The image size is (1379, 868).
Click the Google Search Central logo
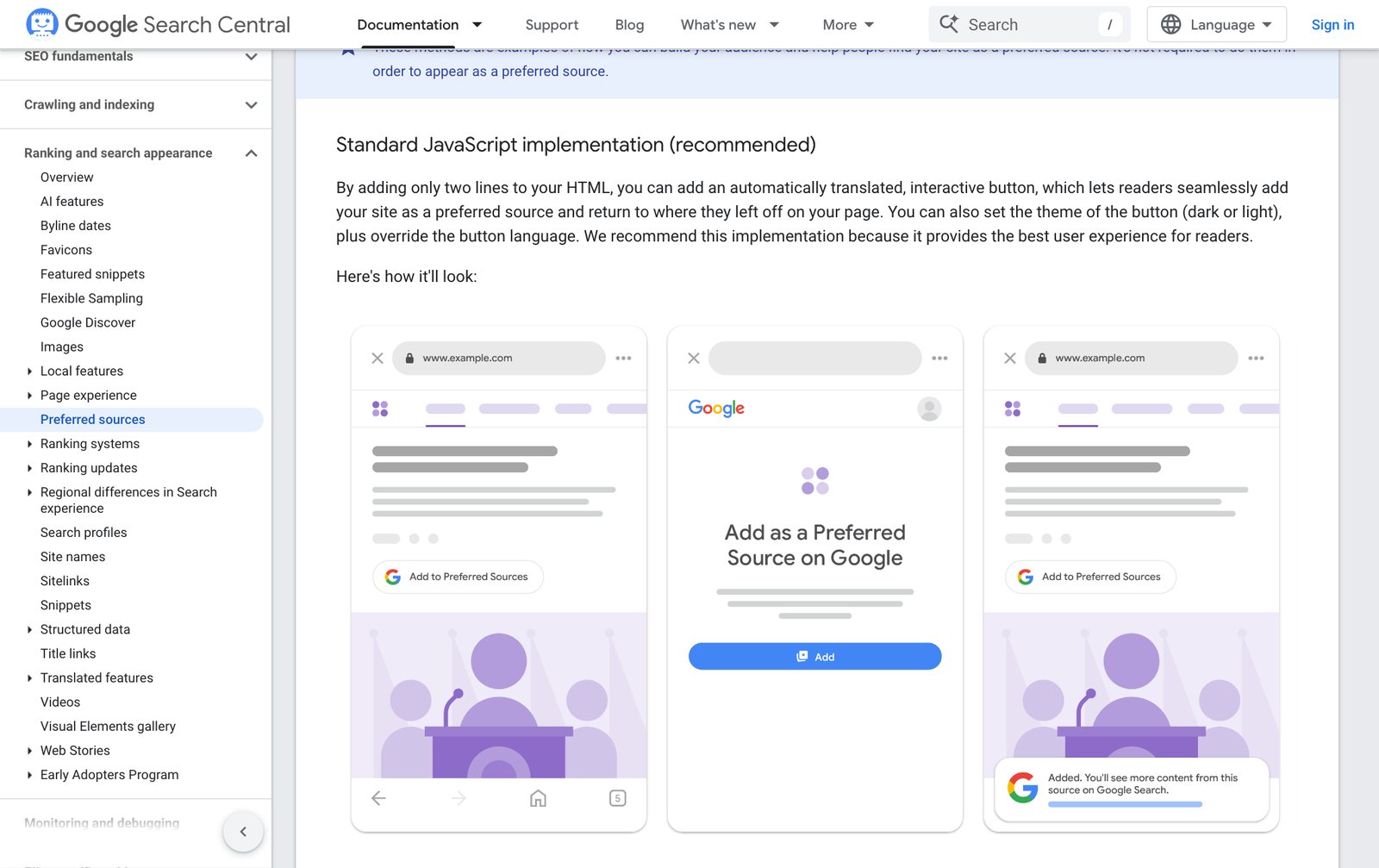coord(158,24)
